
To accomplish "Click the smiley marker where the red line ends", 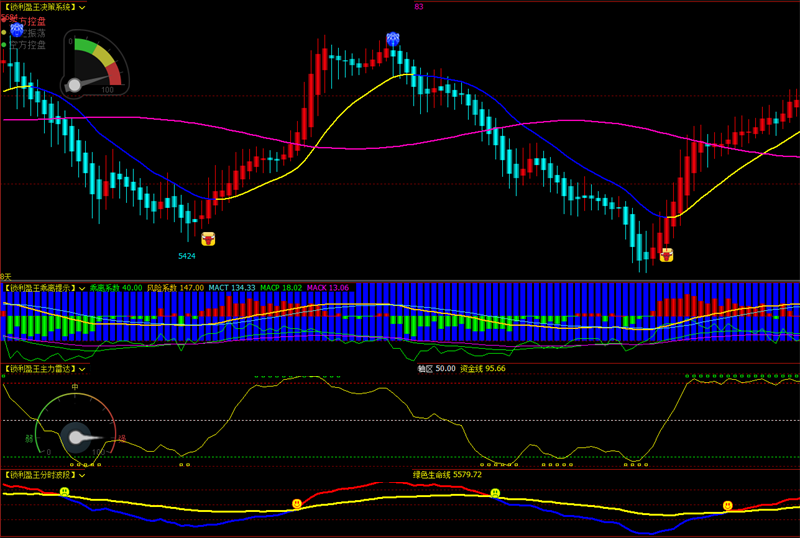I will (495, 493).
